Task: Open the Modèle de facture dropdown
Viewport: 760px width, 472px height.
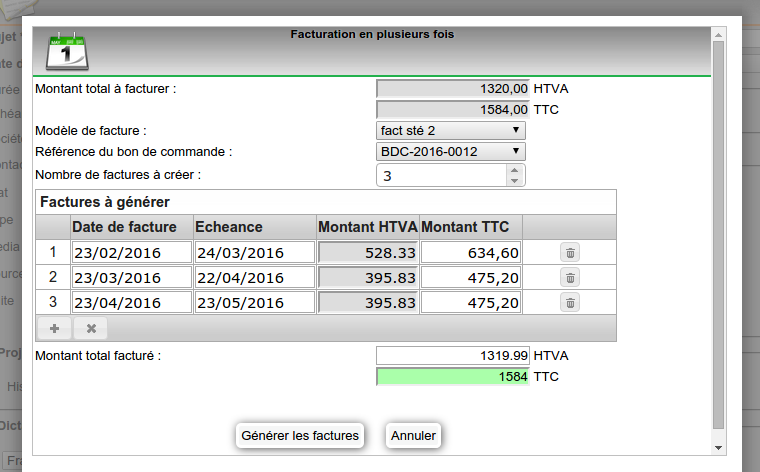Action: click(451, 131)
